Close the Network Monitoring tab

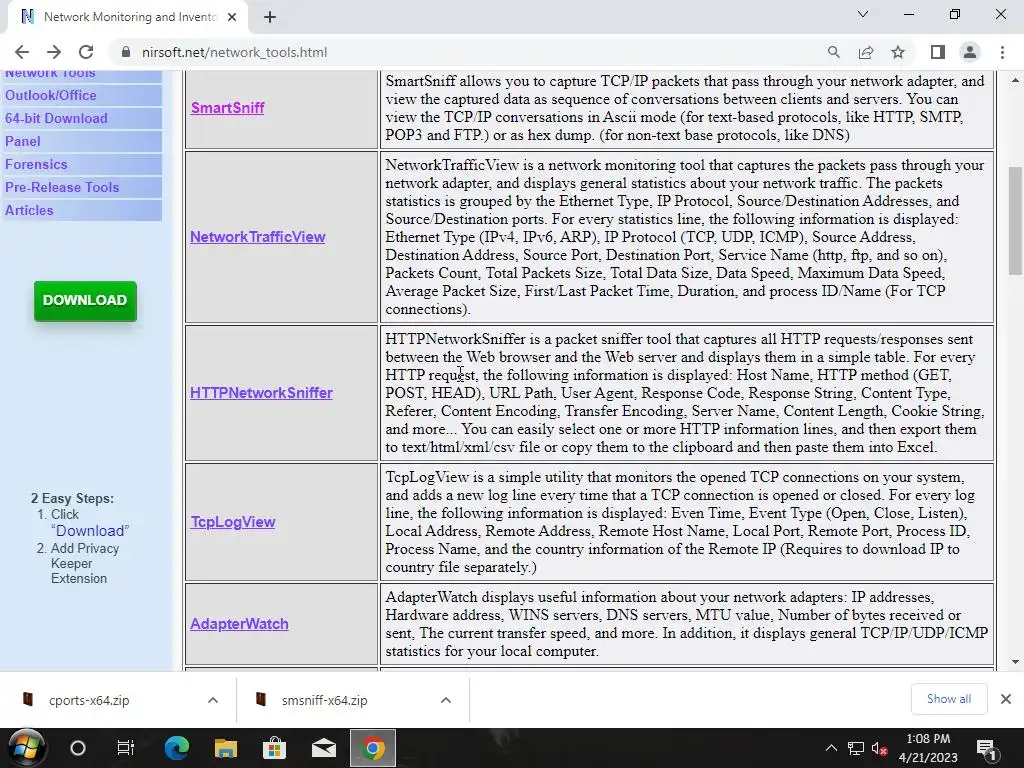[x=232, y=17]
